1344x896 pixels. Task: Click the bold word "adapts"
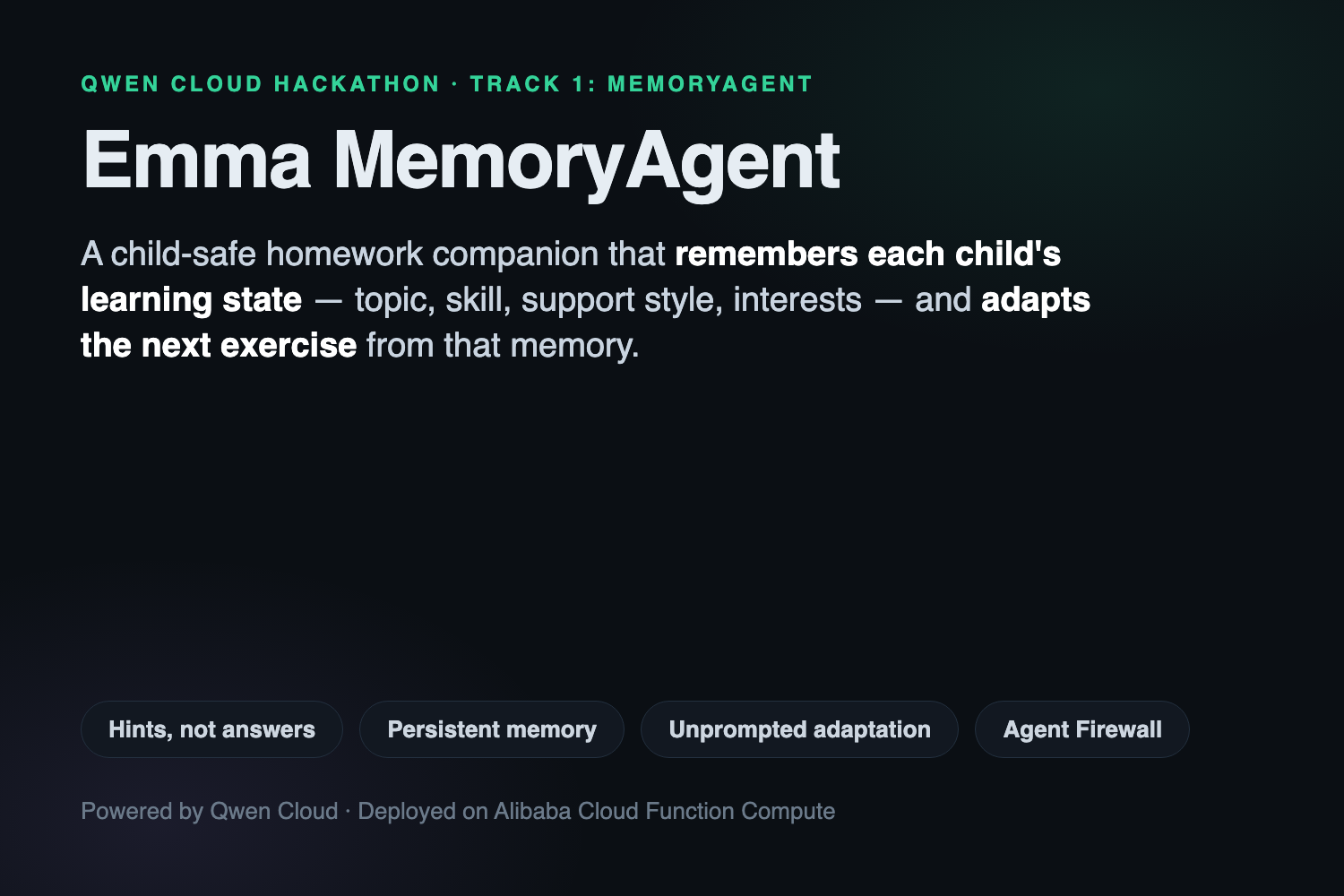tap(1036, 300)
